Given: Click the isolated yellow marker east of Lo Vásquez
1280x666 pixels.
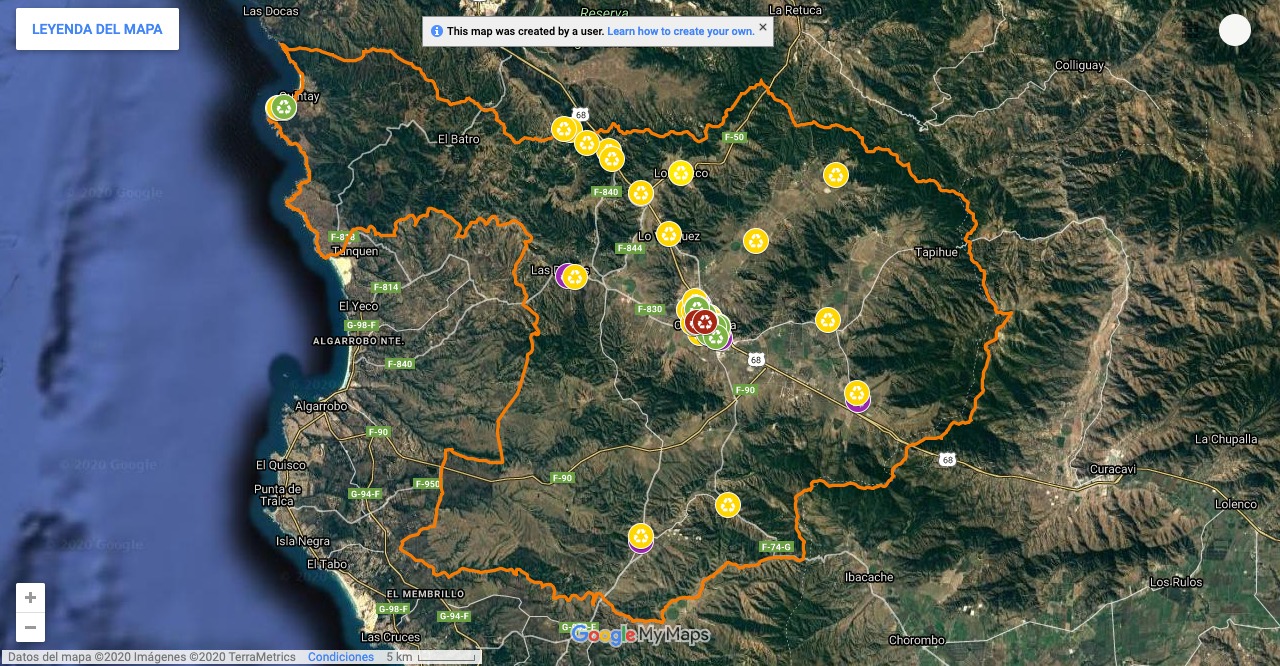Looking at the screenshot, I should click(756, 241).
